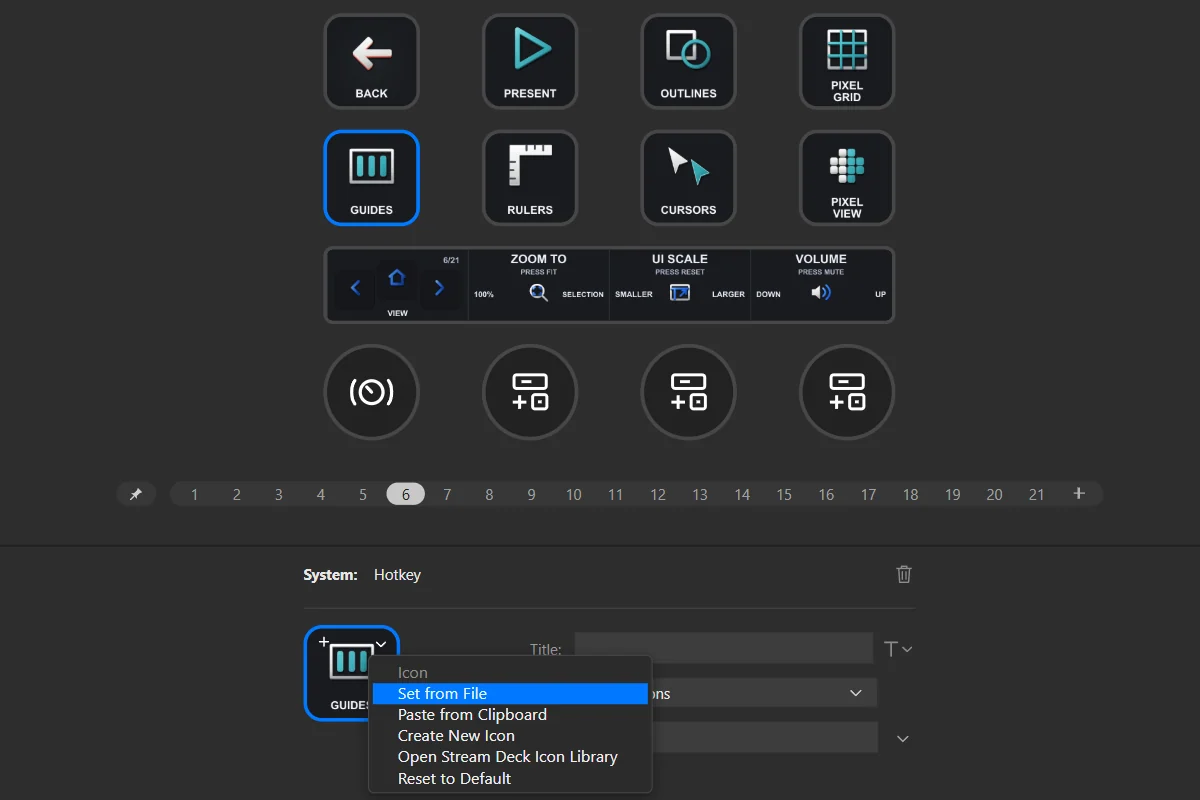This screenshot has width=1200, height=800.
Task: Choose Paste from Clipboard
Action: 510,715
